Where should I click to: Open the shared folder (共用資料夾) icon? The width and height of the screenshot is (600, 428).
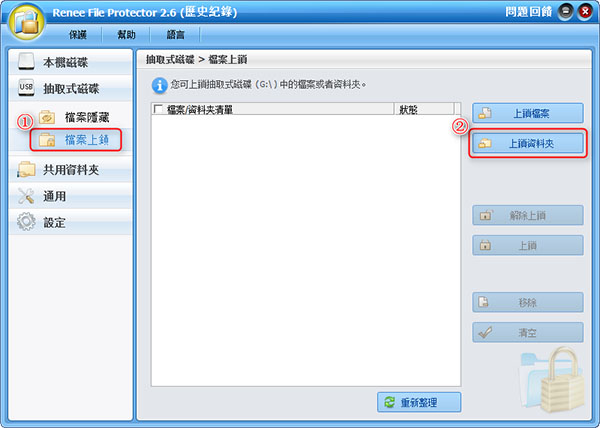click(x=26, y=169)
